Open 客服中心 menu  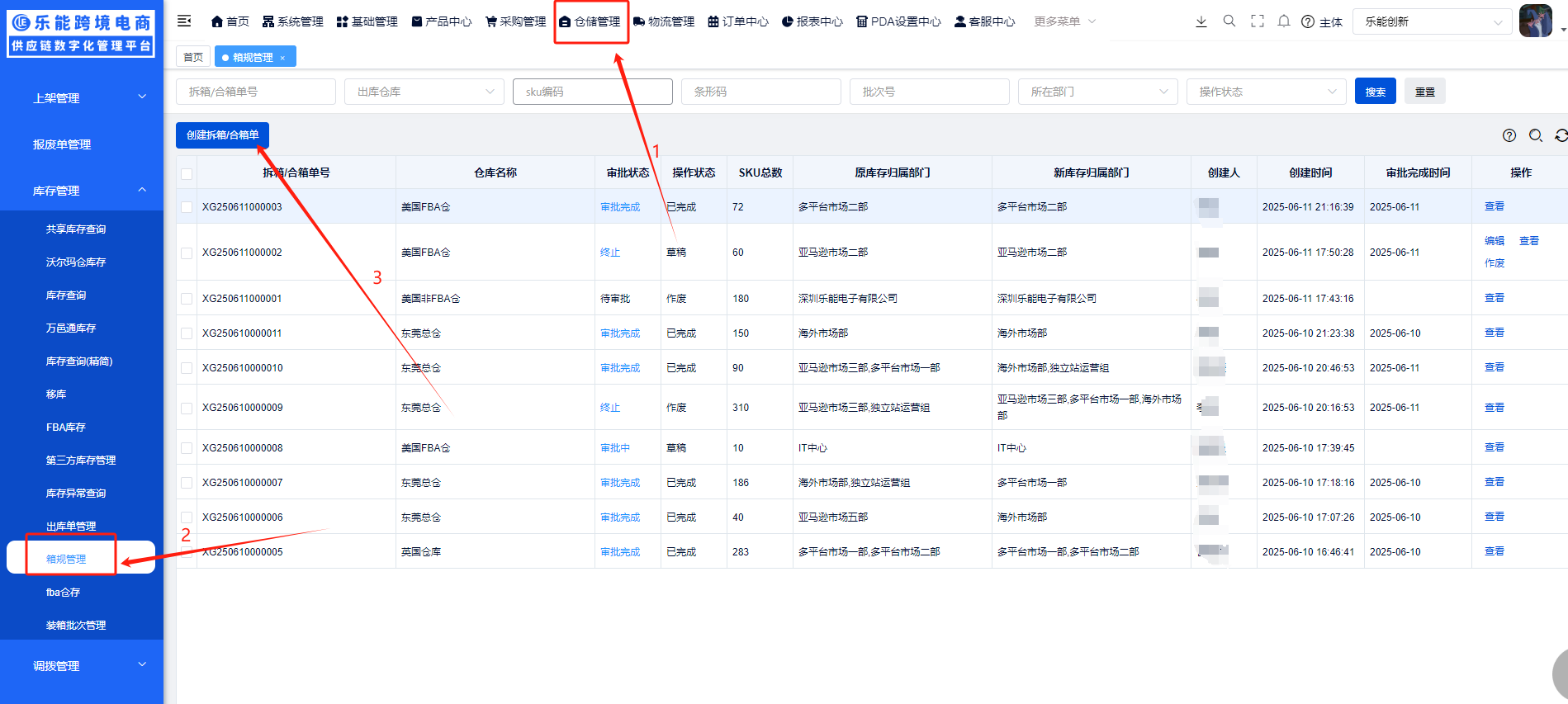(984, 21)
